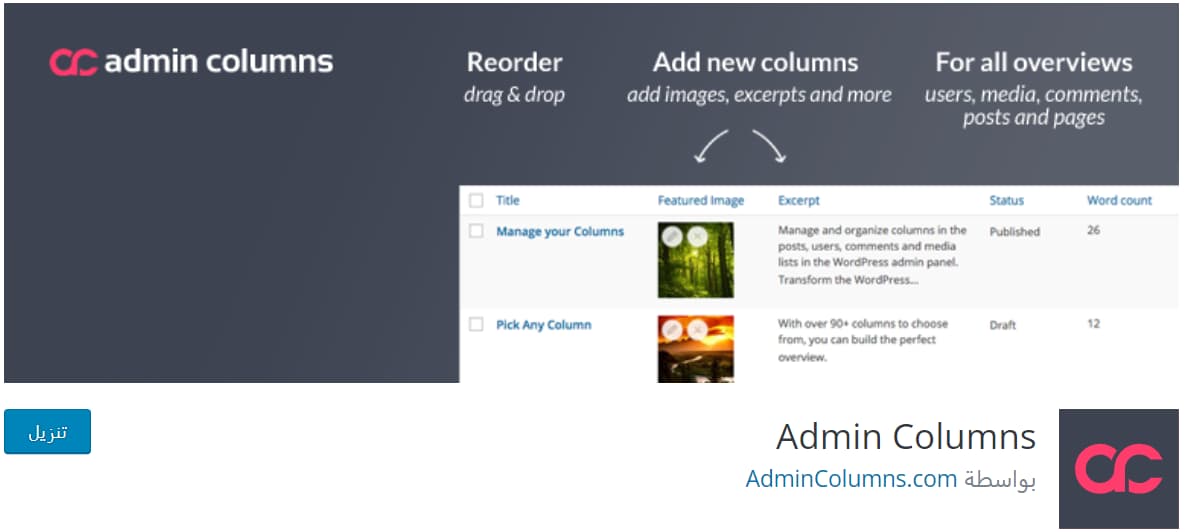The width and height of the screenshot is (1187, 532).
Task: Click the excerpt text starting With over 90+
Action: coord(863,340)
